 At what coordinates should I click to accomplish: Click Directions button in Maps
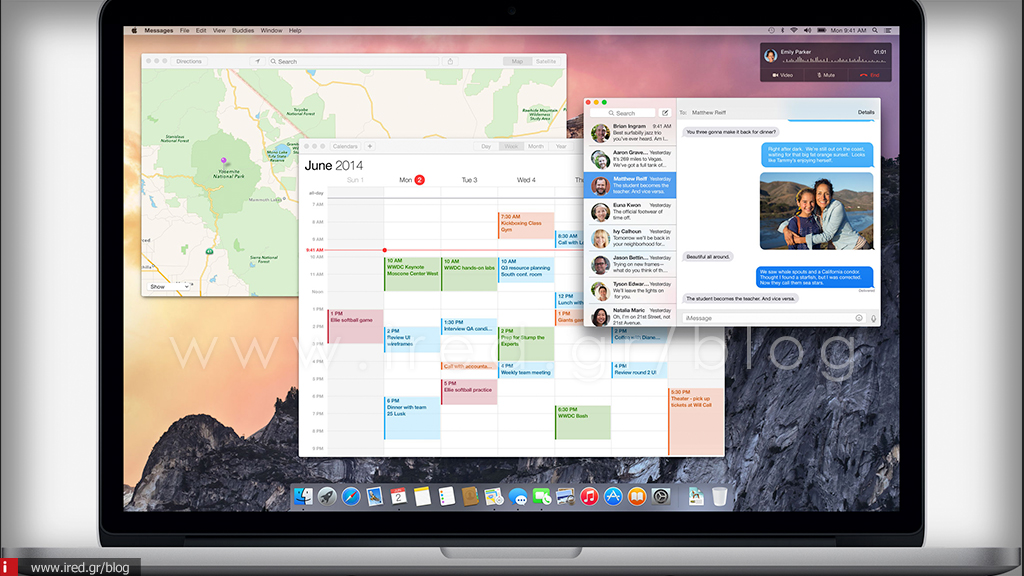coord(189,61)
